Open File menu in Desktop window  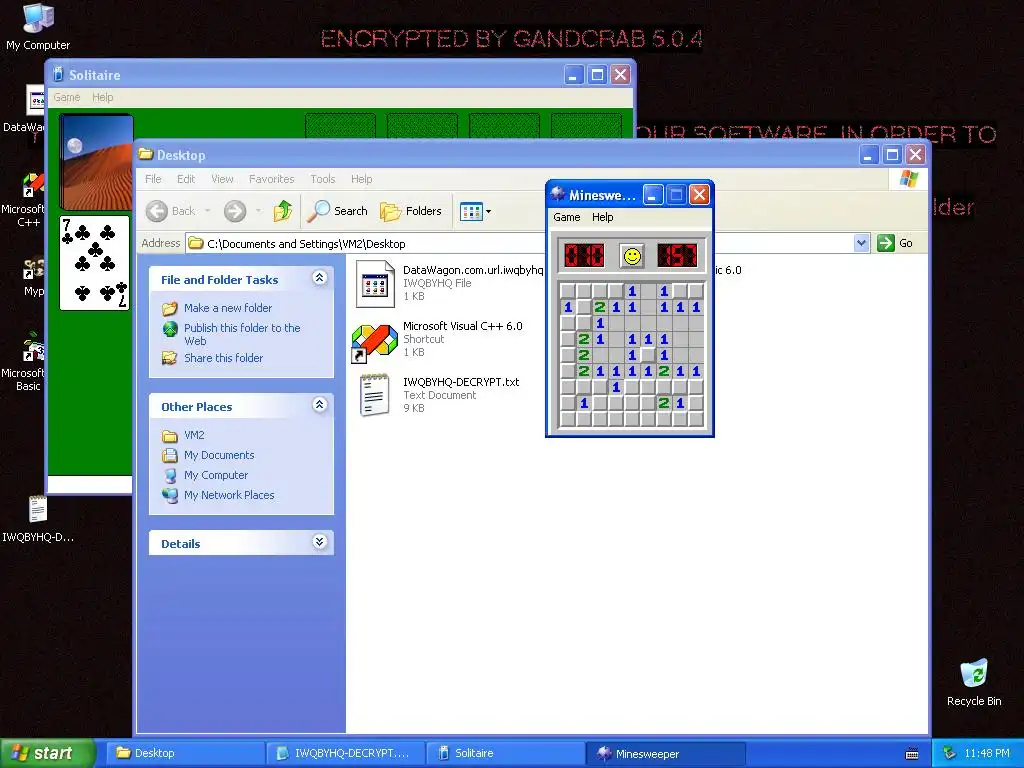pos(153,179)
